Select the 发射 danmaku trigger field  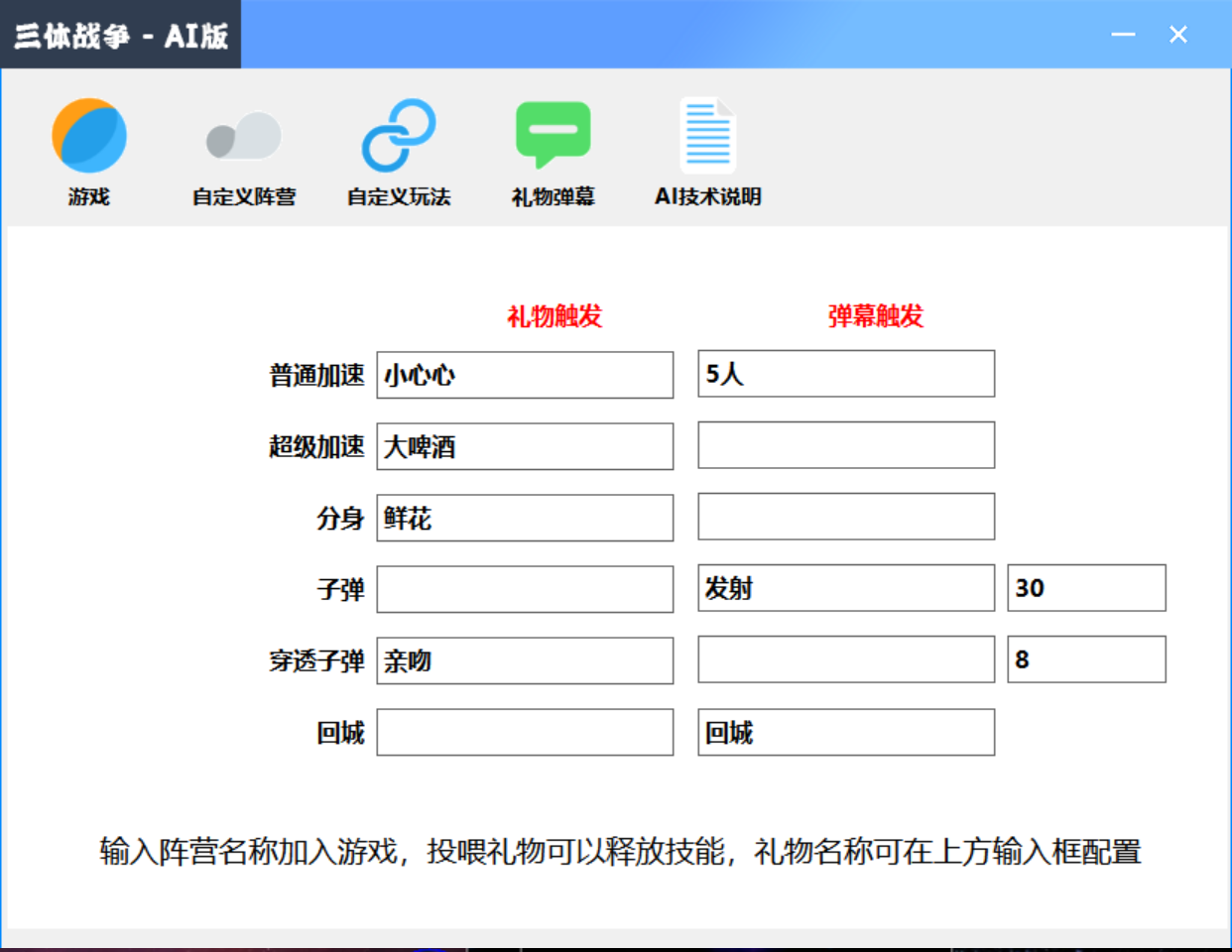tap(845, 588)
